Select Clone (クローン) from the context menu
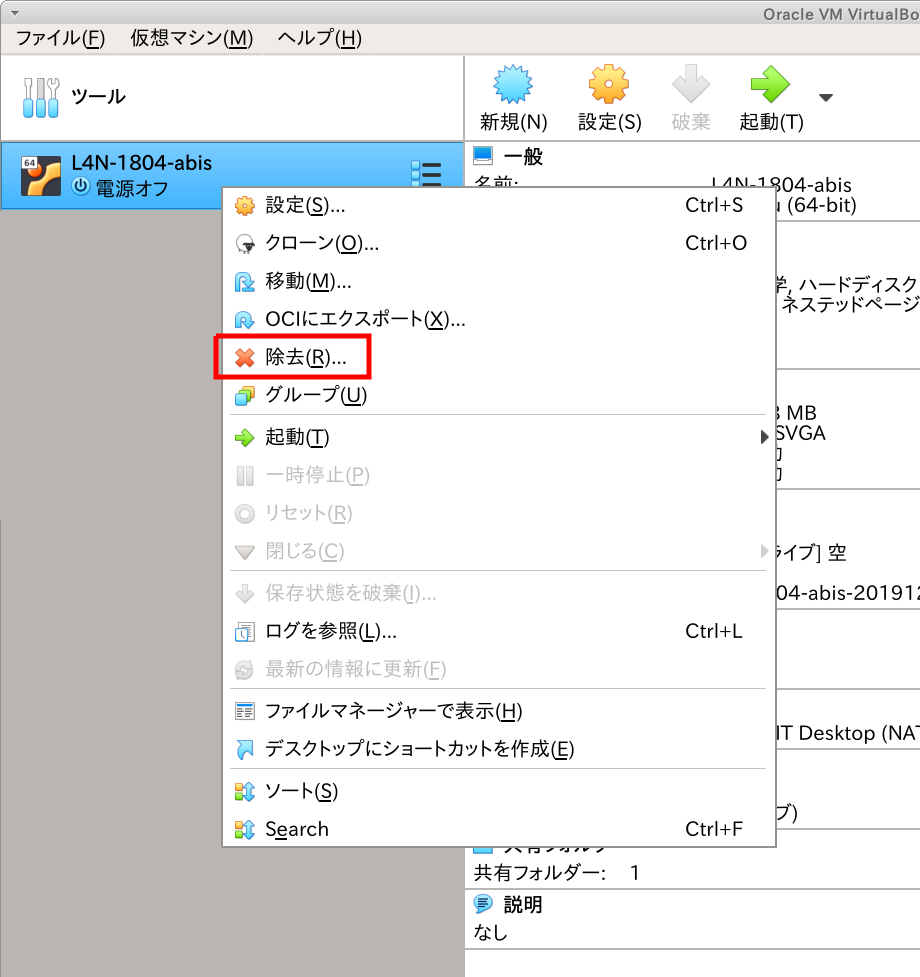 (321, 243)
